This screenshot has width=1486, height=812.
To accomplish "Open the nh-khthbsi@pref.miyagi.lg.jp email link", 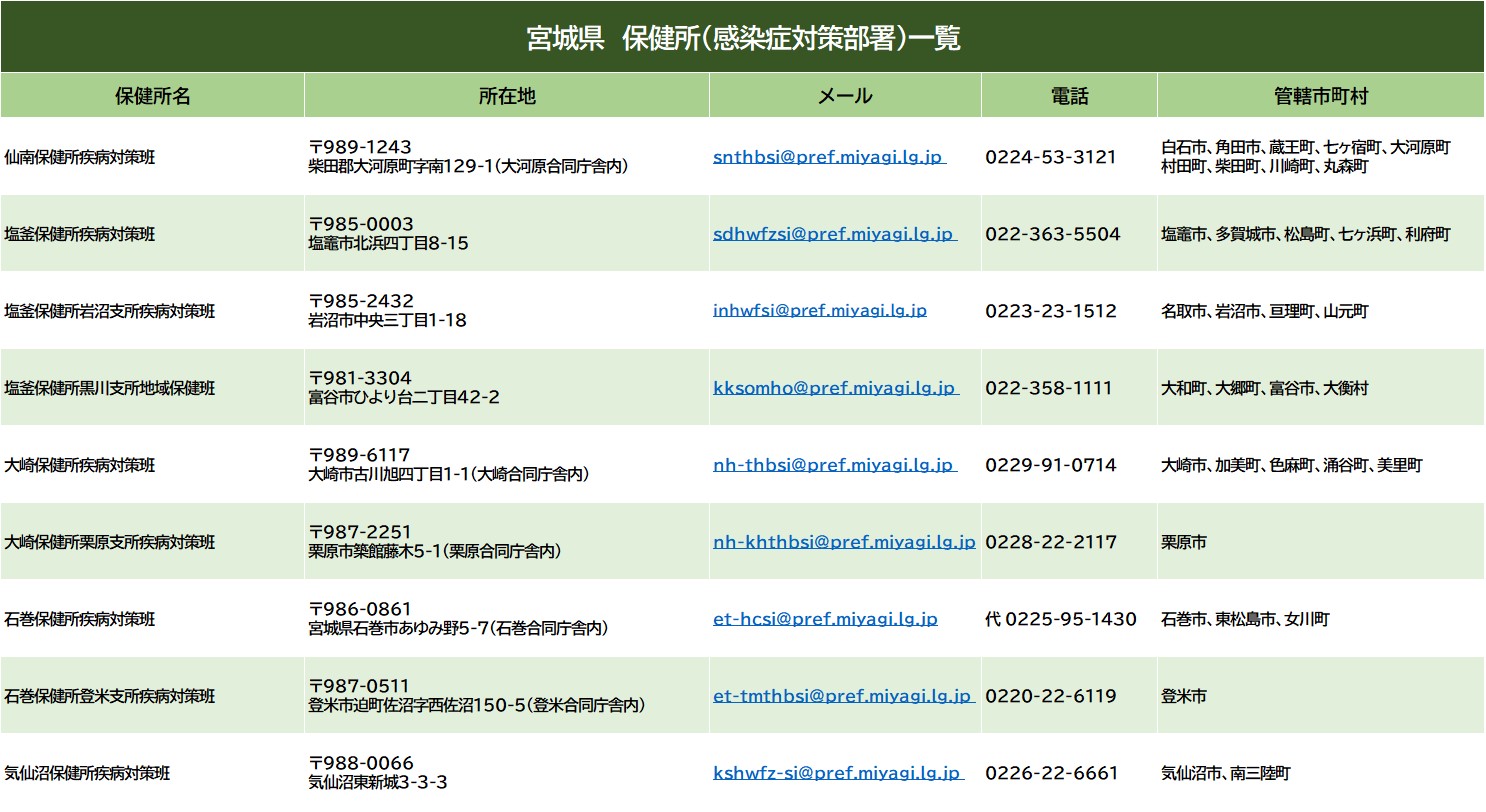I will click(x=844, y=542).
